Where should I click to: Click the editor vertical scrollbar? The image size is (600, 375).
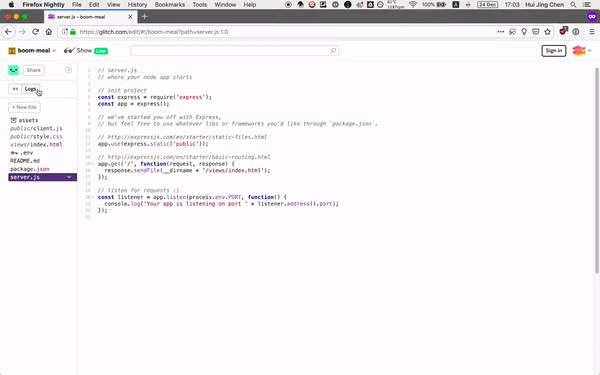point(597,170)
